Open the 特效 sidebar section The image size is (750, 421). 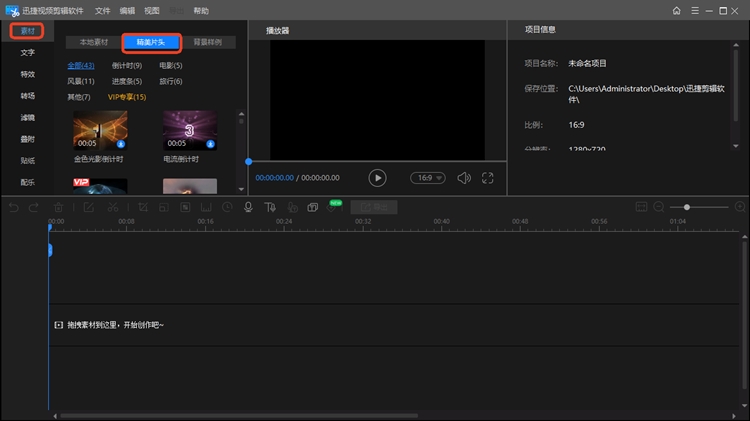(27, 74)
